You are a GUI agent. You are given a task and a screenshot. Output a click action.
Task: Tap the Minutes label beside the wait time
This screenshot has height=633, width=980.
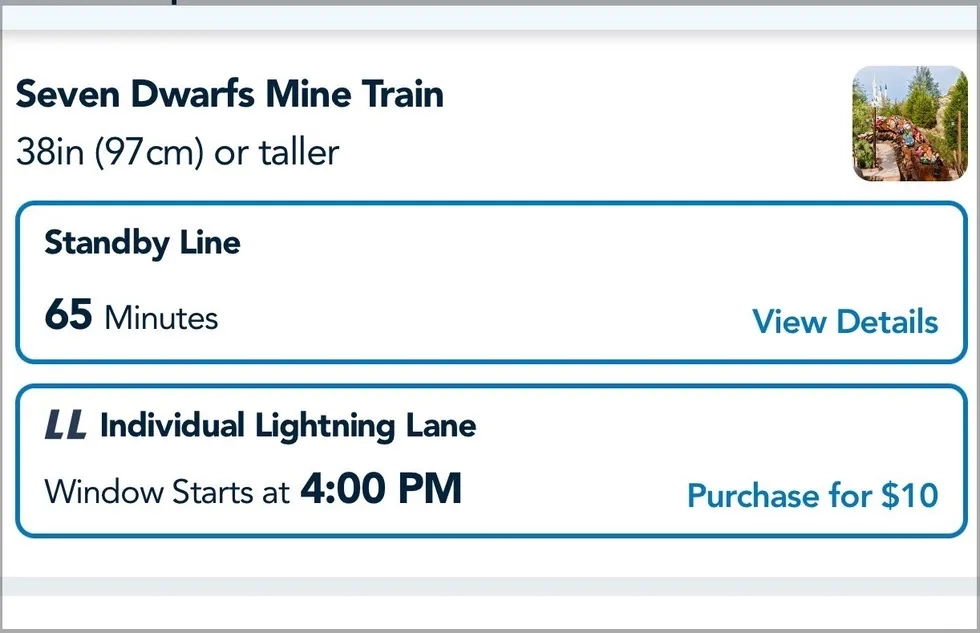coord(161,317)
